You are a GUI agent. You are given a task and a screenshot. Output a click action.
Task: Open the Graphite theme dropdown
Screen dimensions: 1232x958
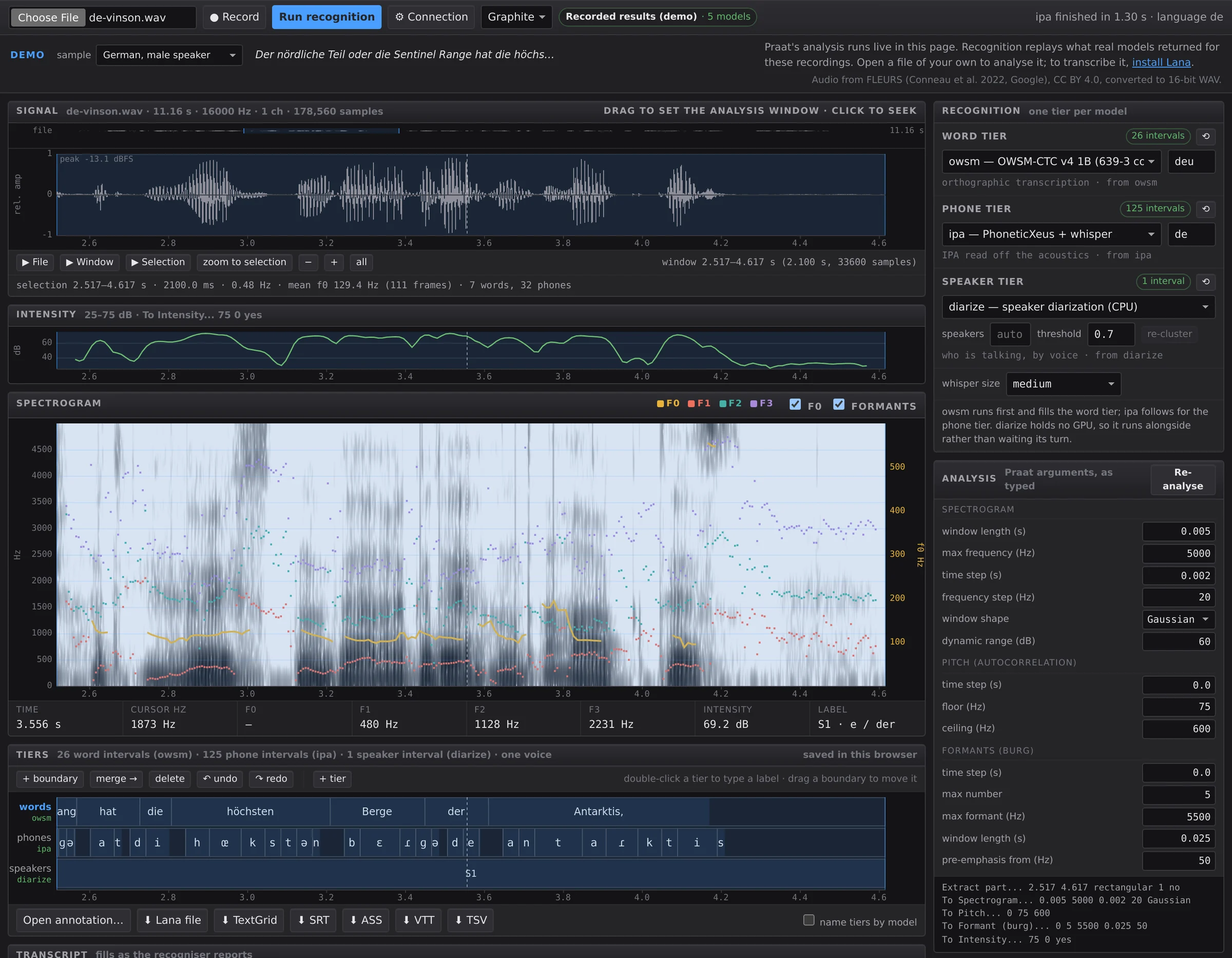(x=516, y=17)
